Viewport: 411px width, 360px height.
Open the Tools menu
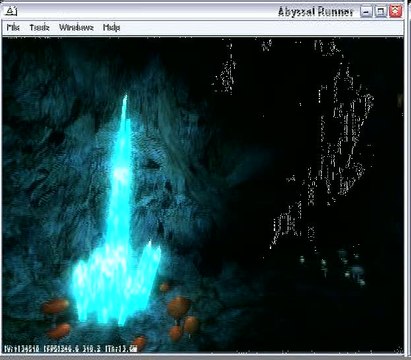coord(39,27)
